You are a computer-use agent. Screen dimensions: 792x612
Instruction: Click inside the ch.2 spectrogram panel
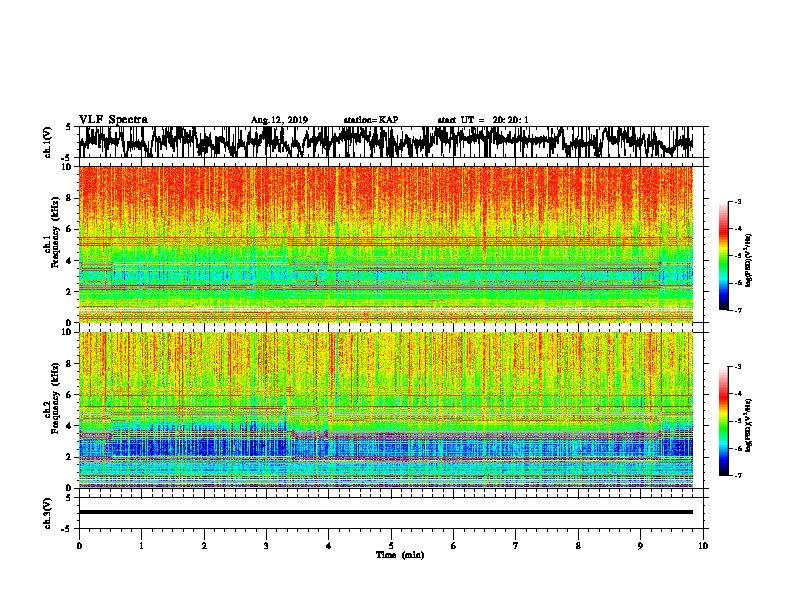coord(386,410)
